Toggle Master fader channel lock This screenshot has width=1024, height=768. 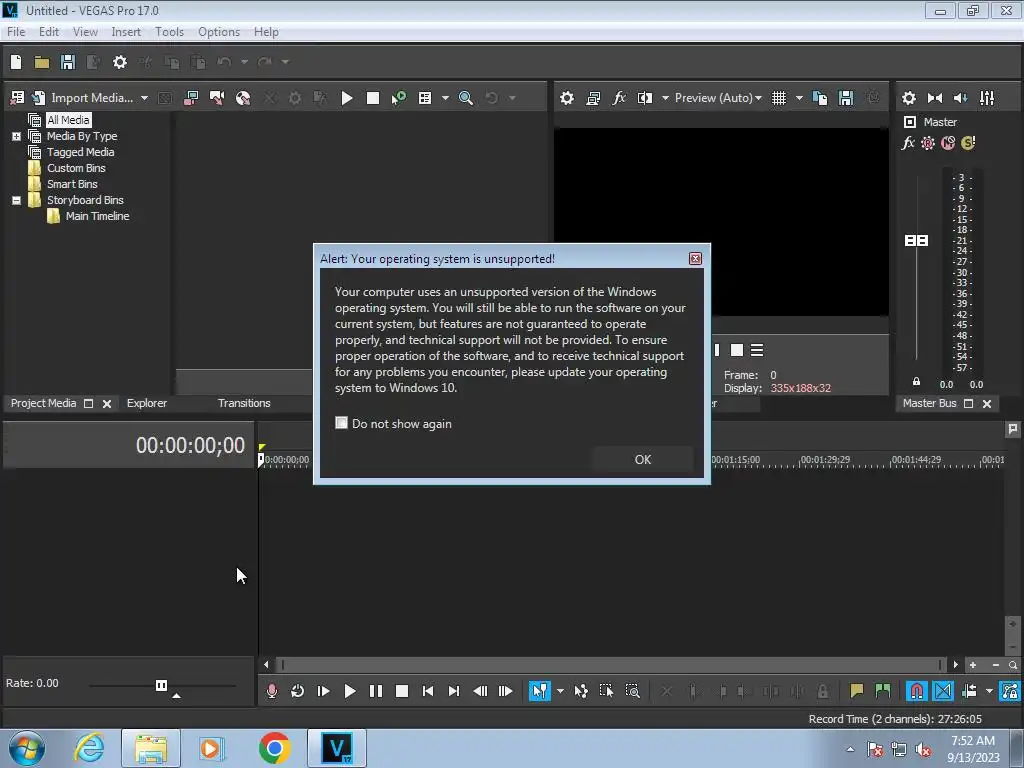tap(916, 382)
